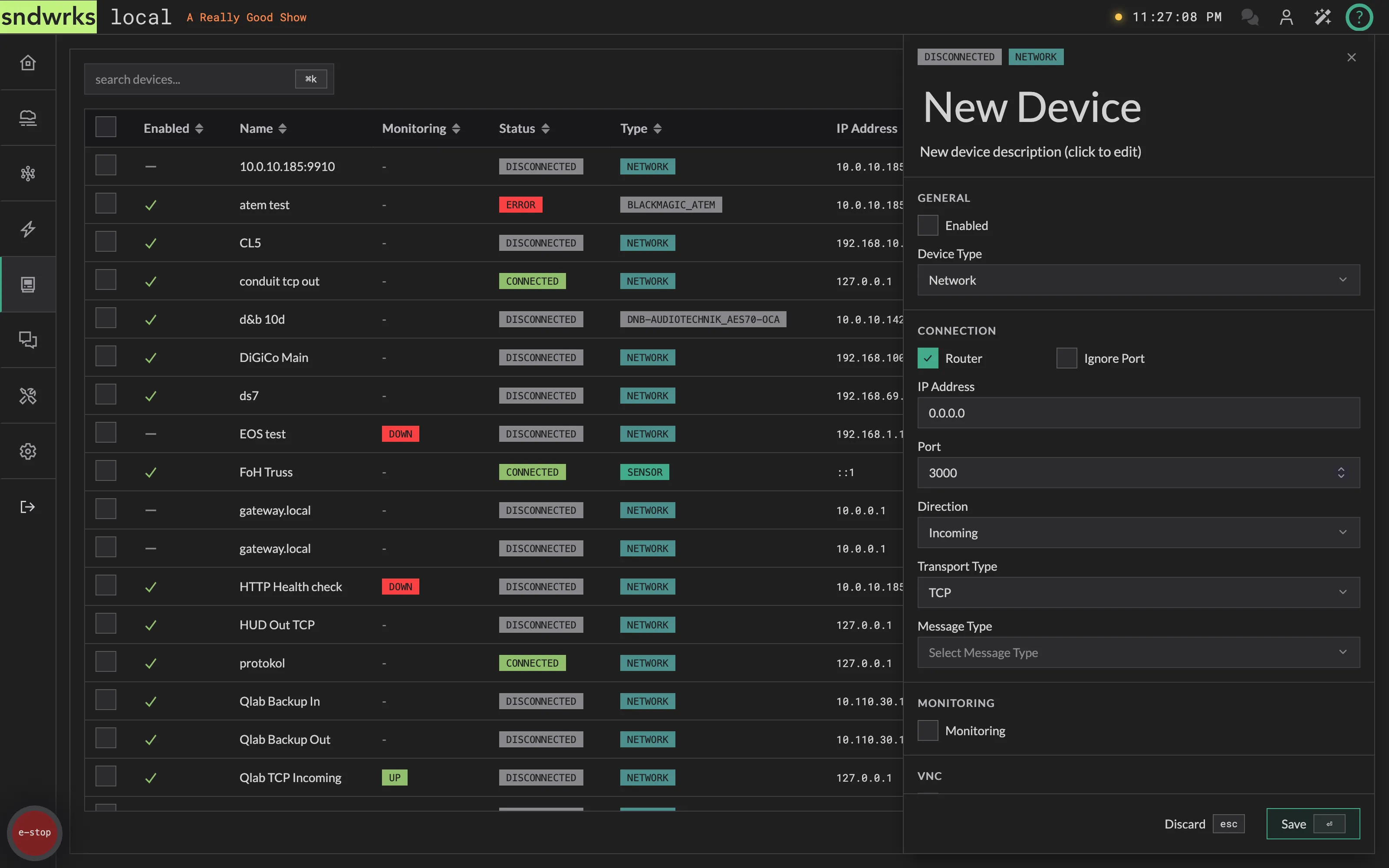Close the New Device panel

(1351, 57)
